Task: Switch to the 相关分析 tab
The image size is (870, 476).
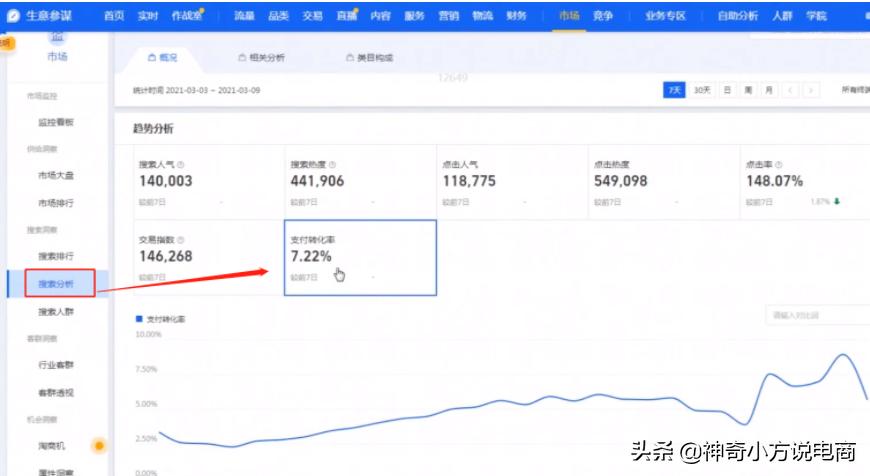Action: click(261, 58)
